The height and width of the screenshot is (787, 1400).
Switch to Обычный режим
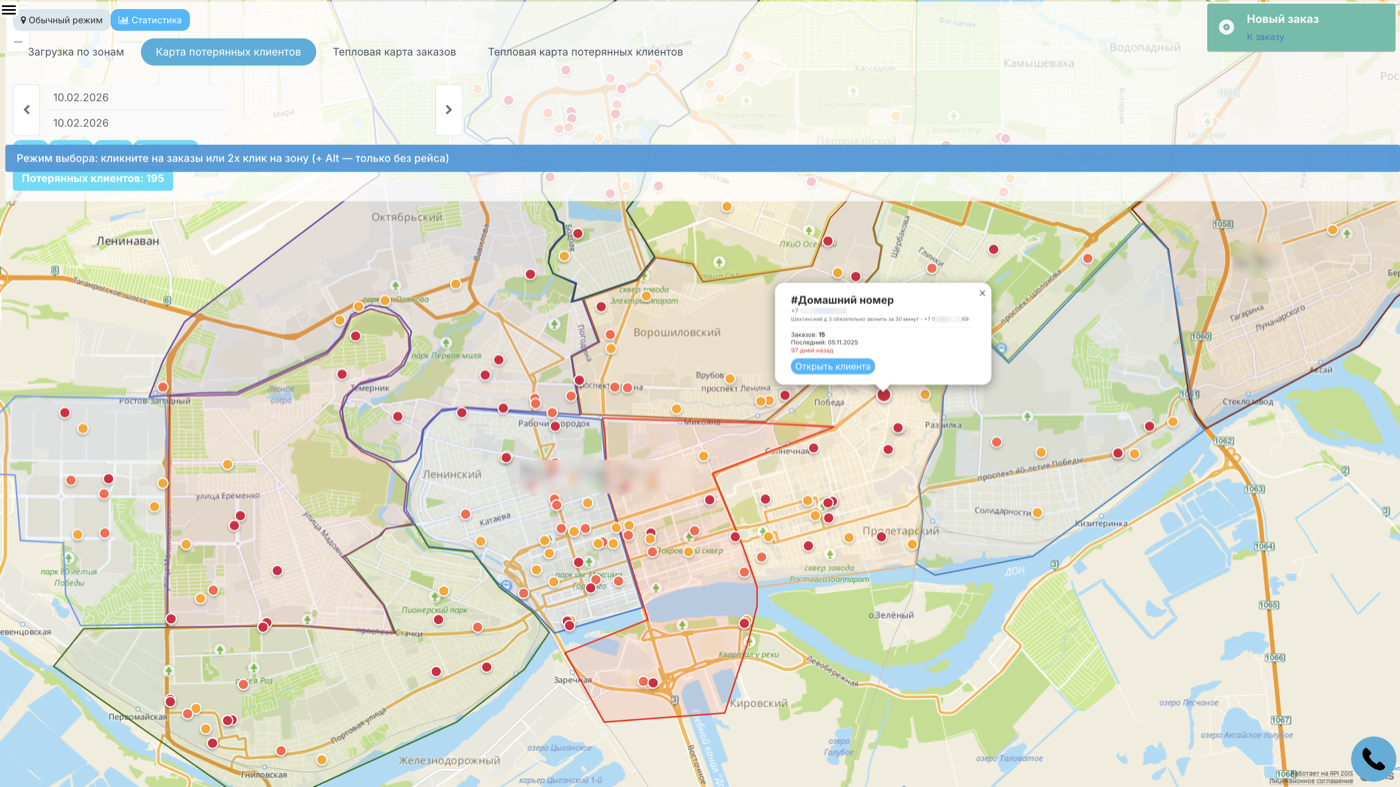[62, 20]
